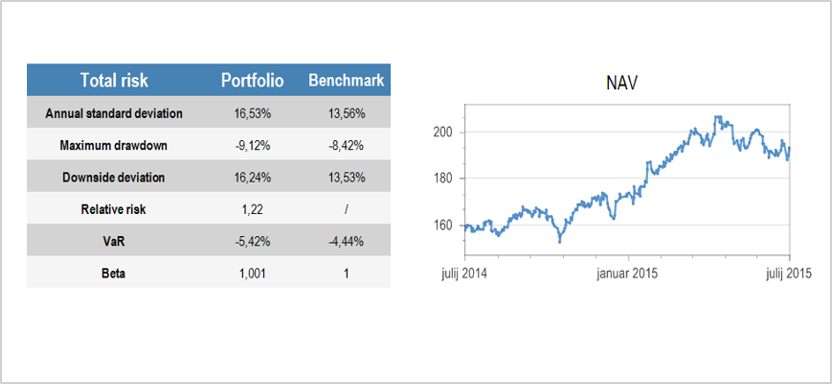Select benchmark VaR value -4,44%
Viewport: 832px width, 384px height.
click(x=346, y=242)
